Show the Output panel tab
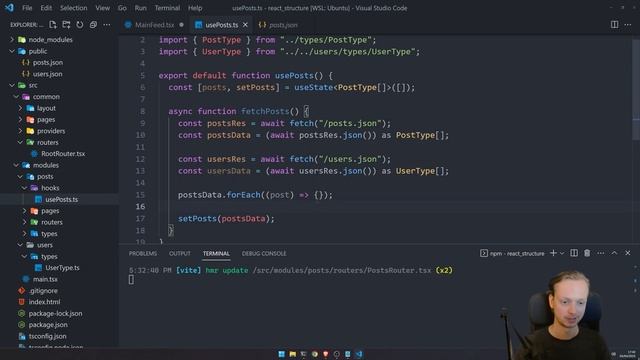Image resolution: width=640 pixels, height=360 pixels. coord(180,253)
